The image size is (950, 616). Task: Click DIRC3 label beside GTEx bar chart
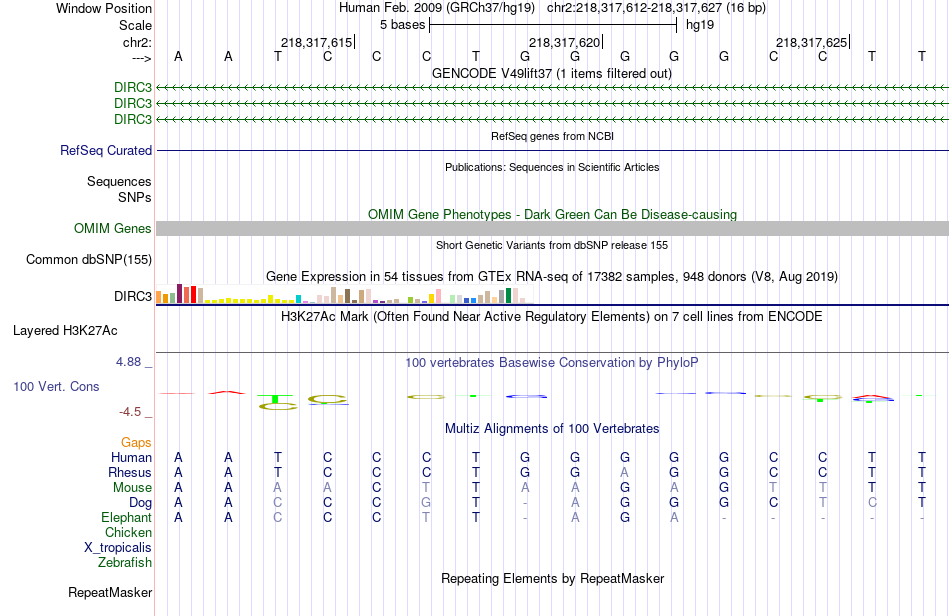point(133,296)
